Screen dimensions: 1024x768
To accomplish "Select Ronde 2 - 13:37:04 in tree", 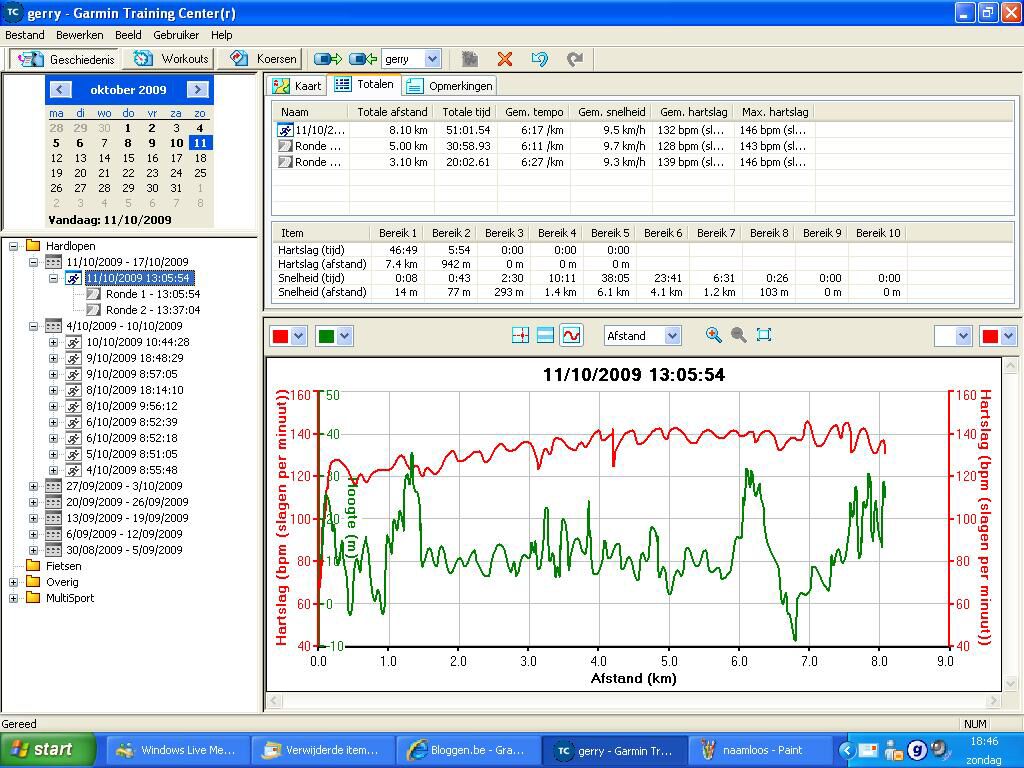I will 152,310.
